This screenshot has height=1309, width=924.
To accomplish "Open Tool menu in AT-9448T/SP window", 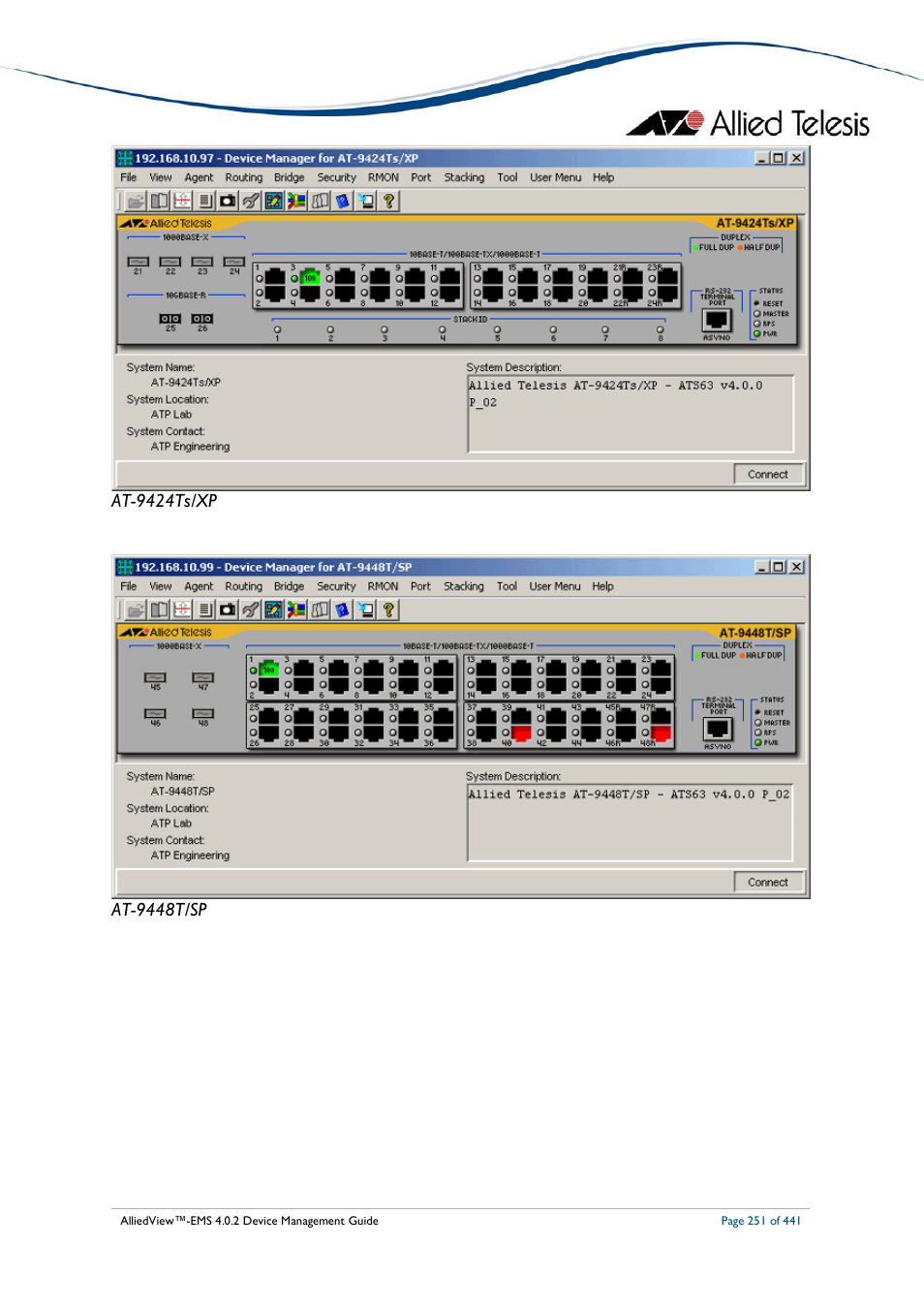I will tap(507, 586).
